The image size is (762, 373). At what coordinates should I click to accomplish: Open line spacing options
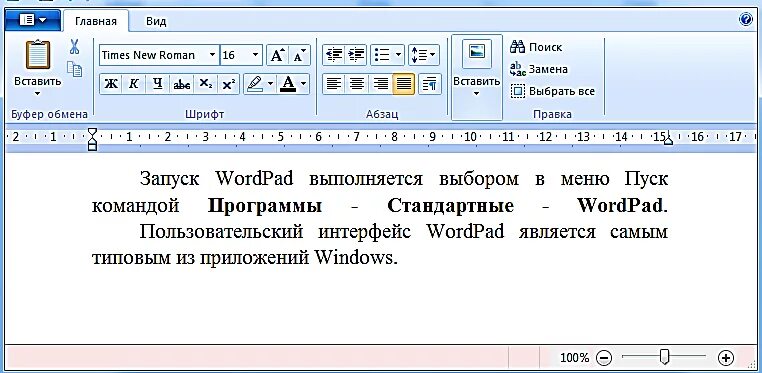coord(424,55)
